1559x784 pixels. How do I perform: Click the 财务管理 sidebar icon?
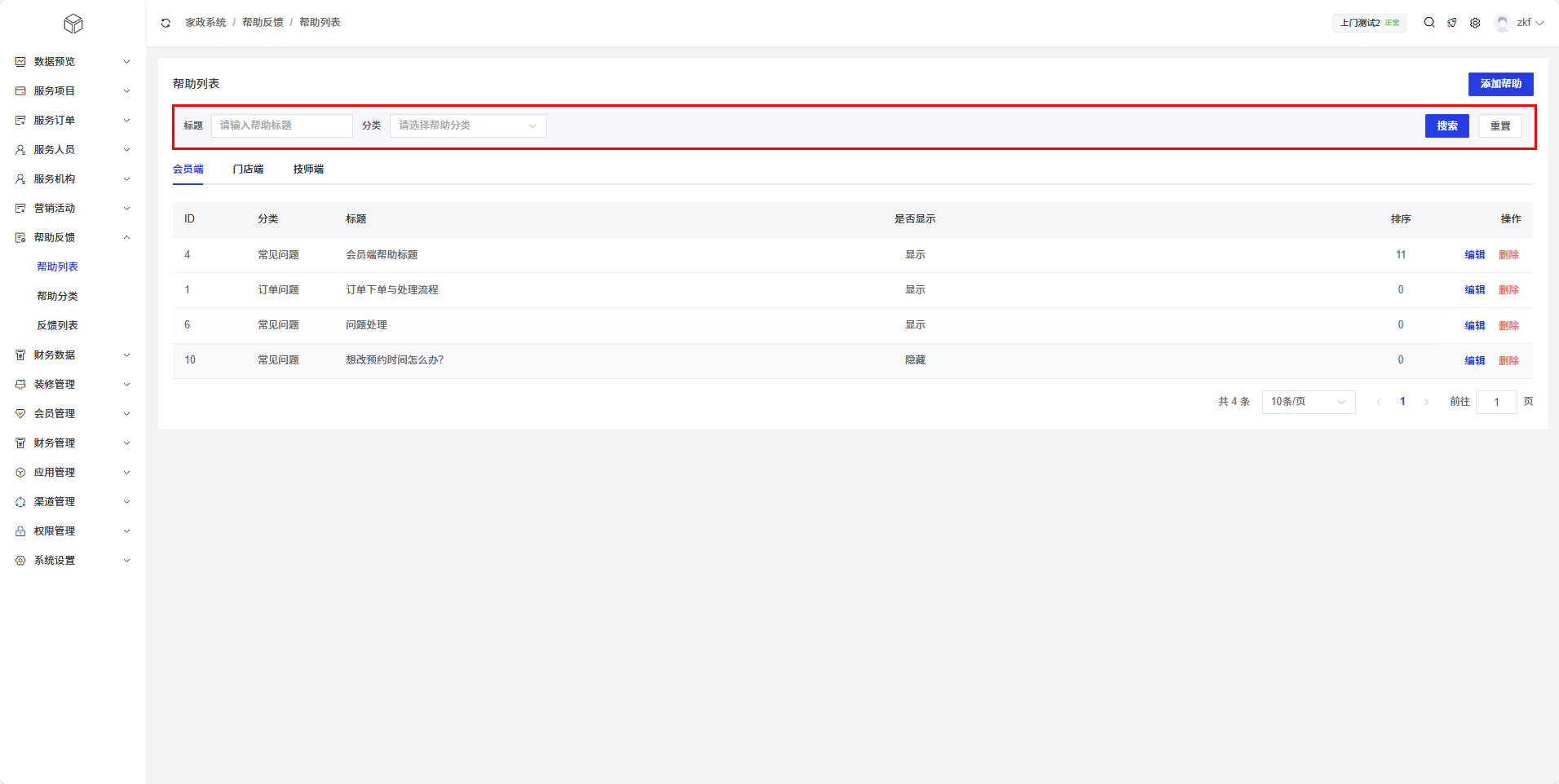20,443
